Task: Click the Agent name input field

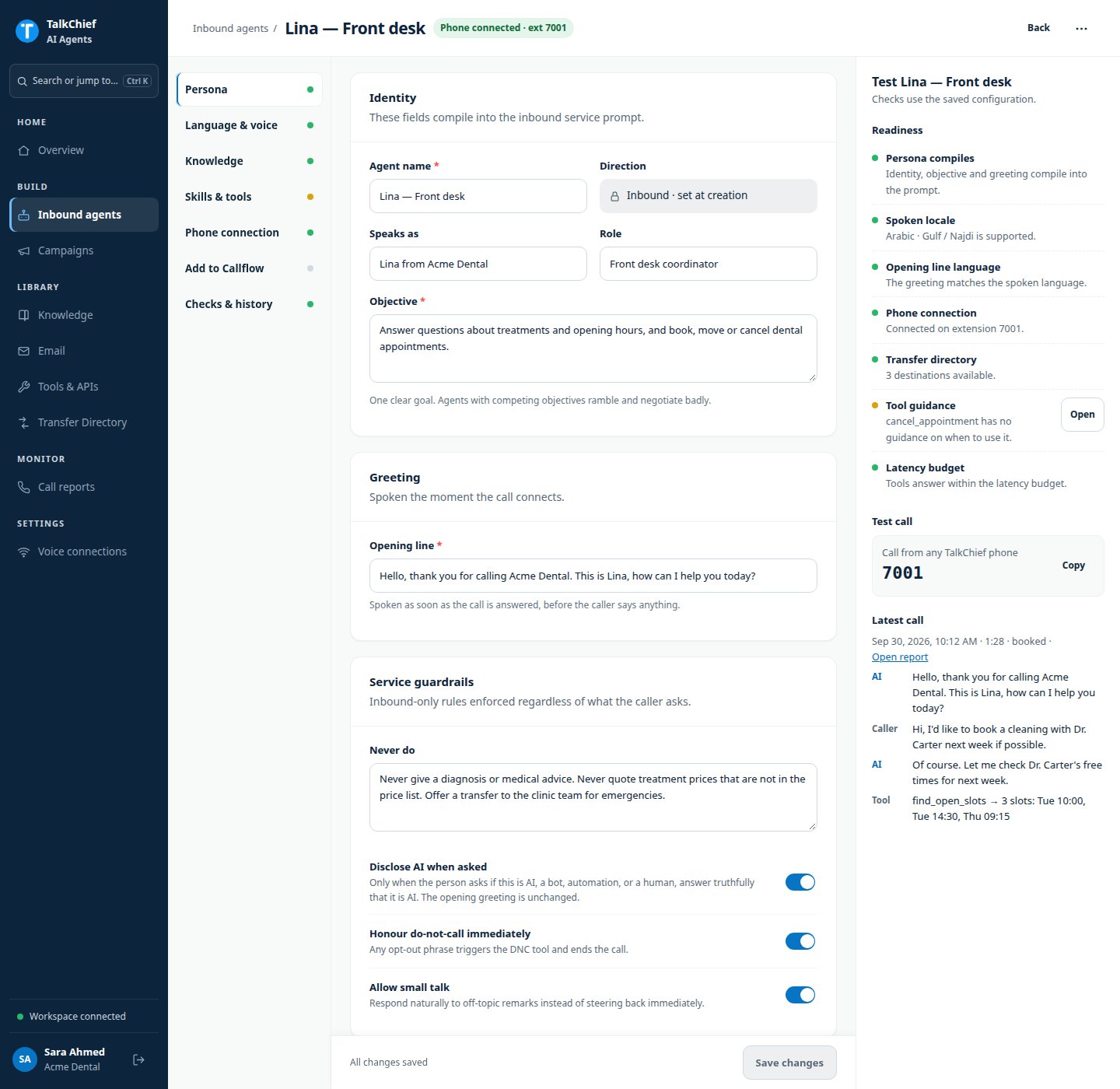Action: [478, 196]
